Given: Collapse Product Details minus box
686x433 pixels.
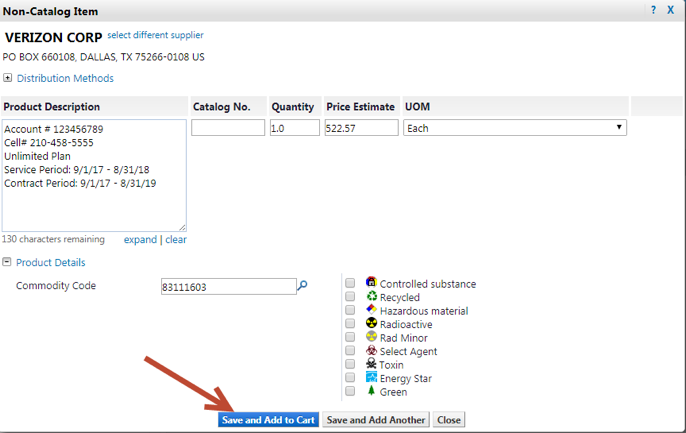Looking at the screenshot, I should click(x=7, y=262).
